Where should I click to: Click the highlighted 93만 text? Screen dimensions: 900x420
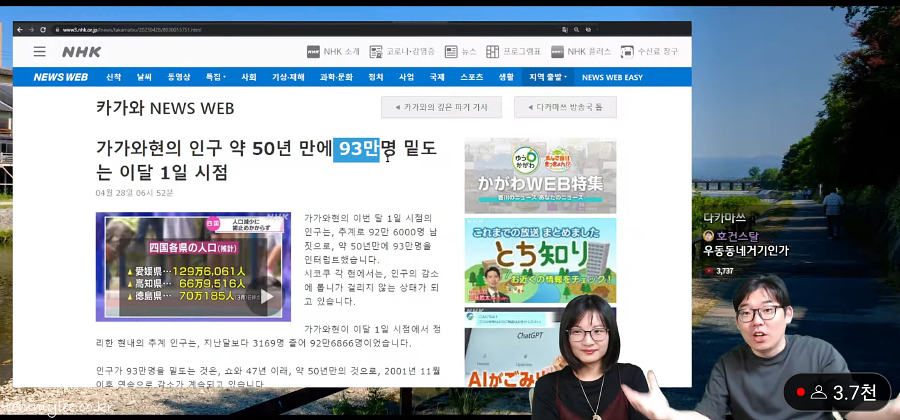point(356,149)
